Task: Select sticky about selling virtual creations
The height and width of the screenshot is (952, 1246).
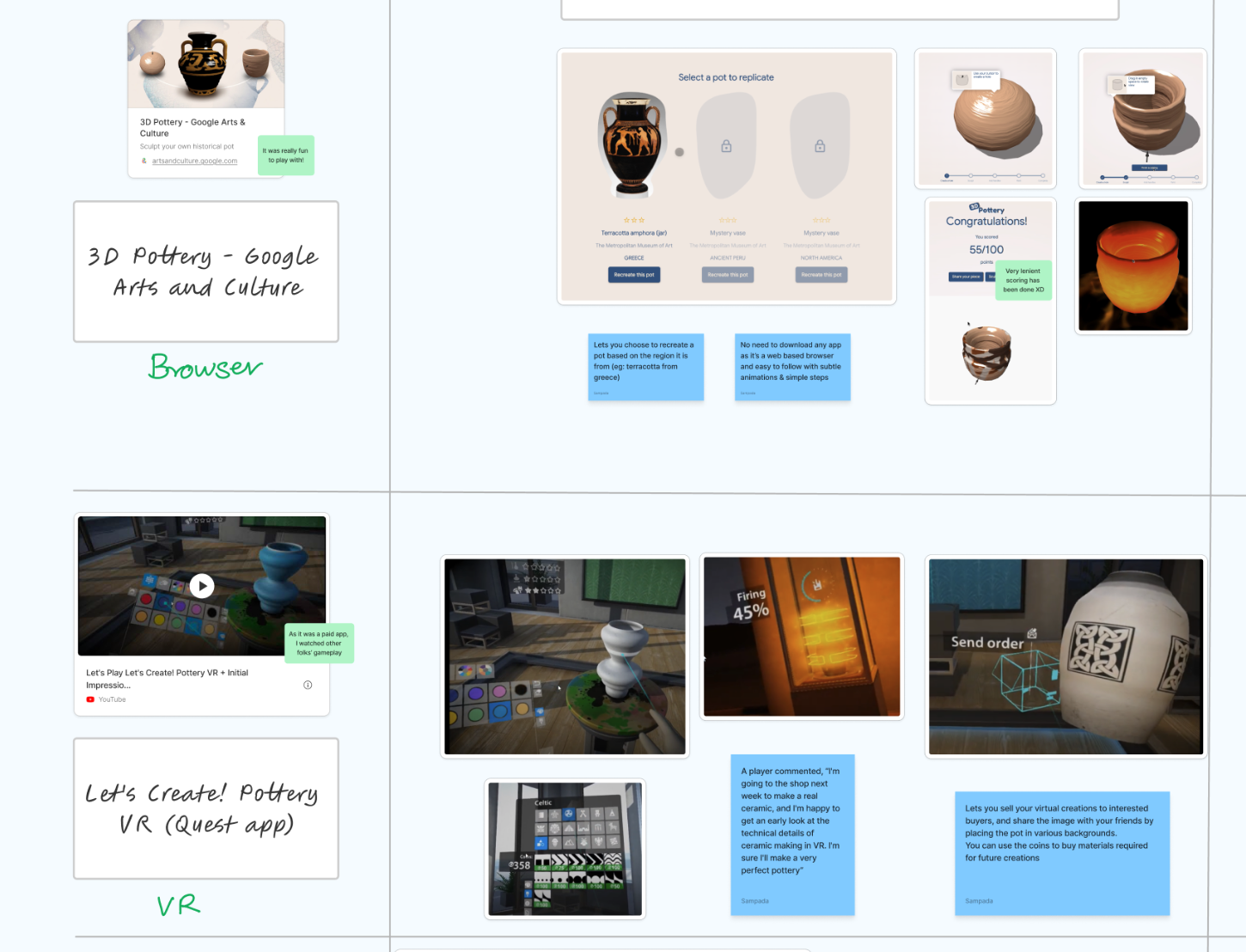Action: tap(1062, 853)
